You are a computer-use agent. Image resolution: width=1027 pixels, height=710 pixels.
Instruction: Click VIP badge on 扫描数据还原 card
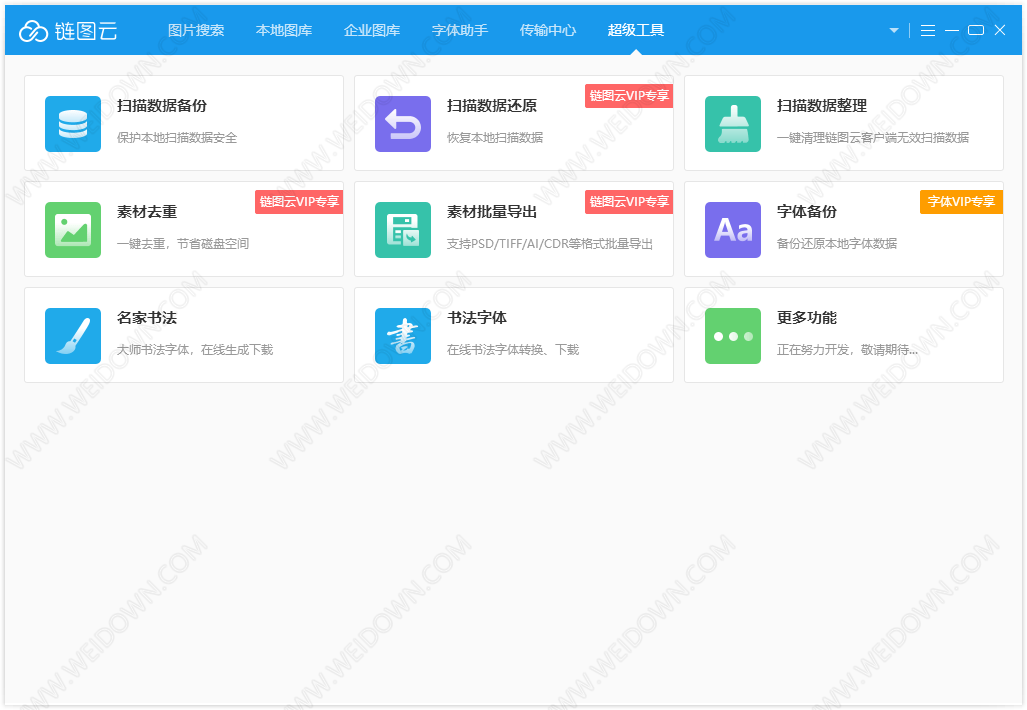(x=629, y=96)
